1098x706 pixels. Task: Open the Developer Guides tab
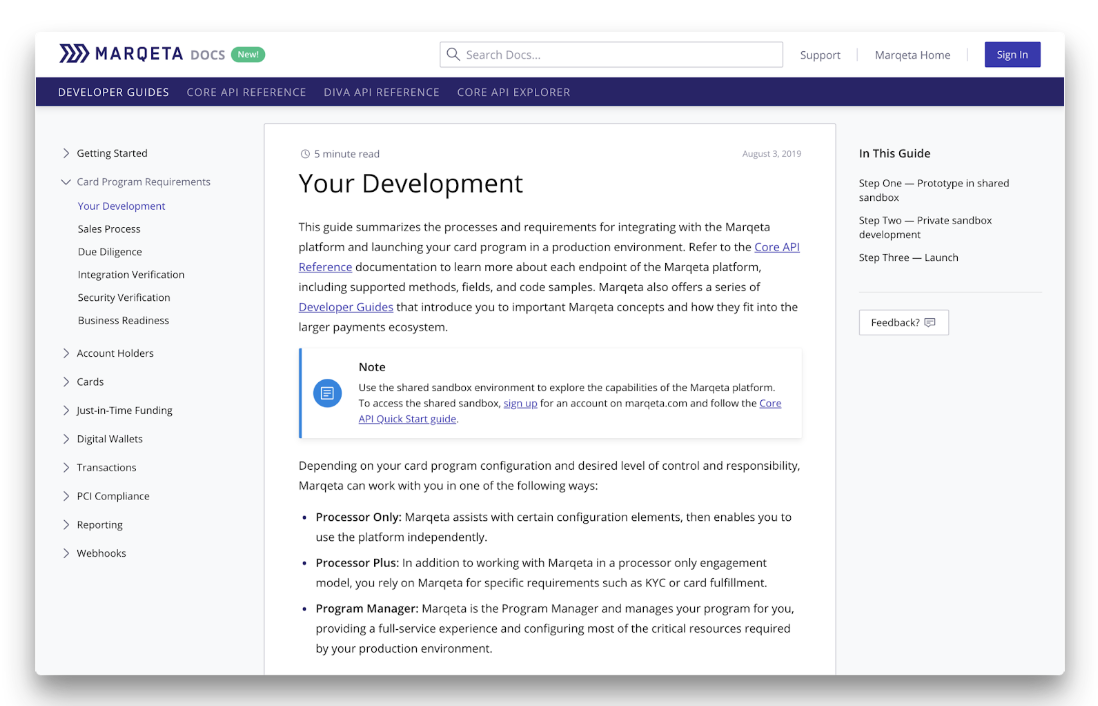pos(113,92)
